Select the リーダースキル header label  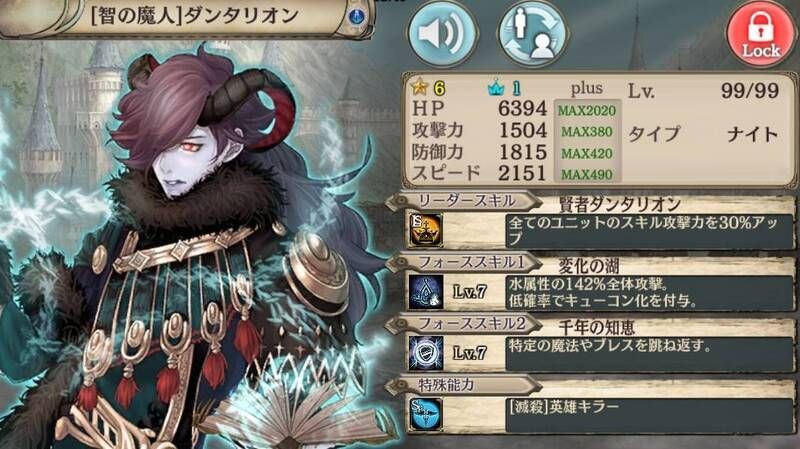click(466, 201)
